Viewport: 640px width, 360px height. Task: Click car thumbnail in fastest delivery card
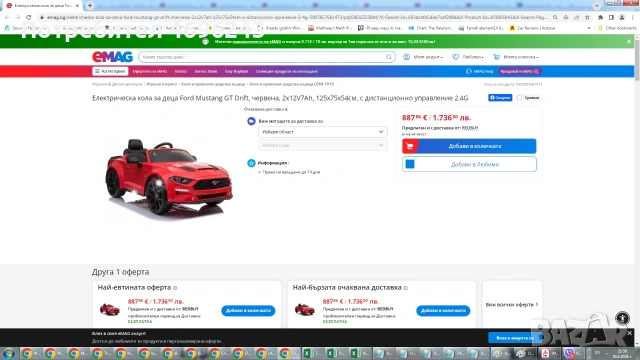click(x=304, y=309)
